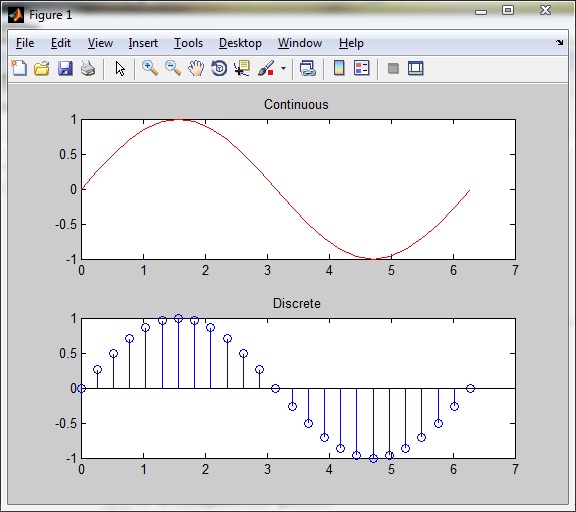Click the New Figure toolbar icon
The height and width of the screenshot is (512, 576).
[x=19, y=68]
